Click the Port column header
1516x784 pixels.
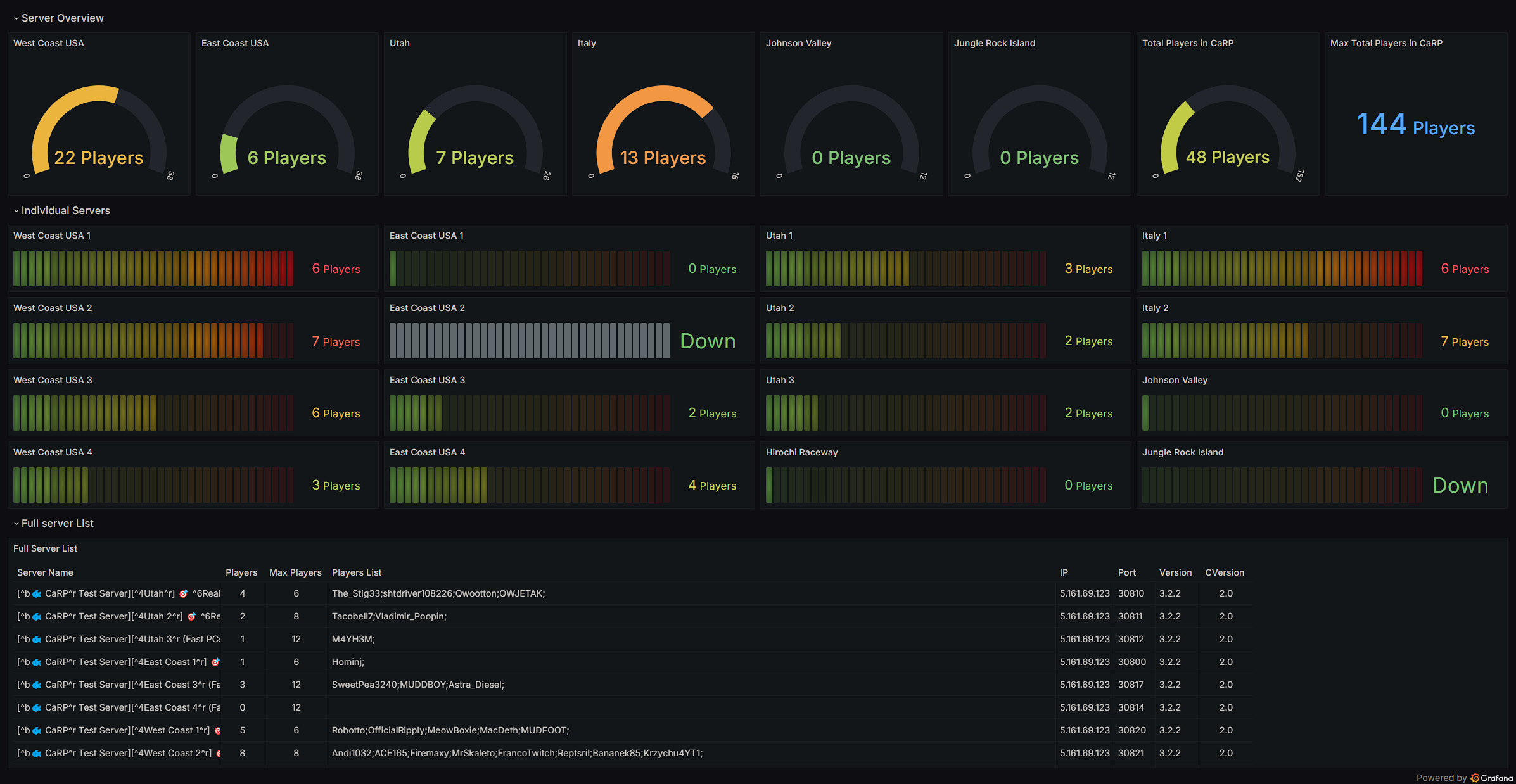tap(1127, 572)
